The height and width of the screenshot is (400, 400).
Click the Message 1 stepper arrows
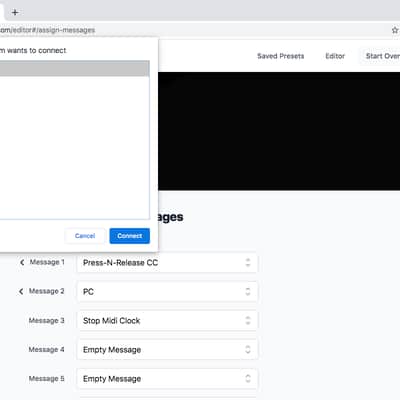click(x=248, y=262)
